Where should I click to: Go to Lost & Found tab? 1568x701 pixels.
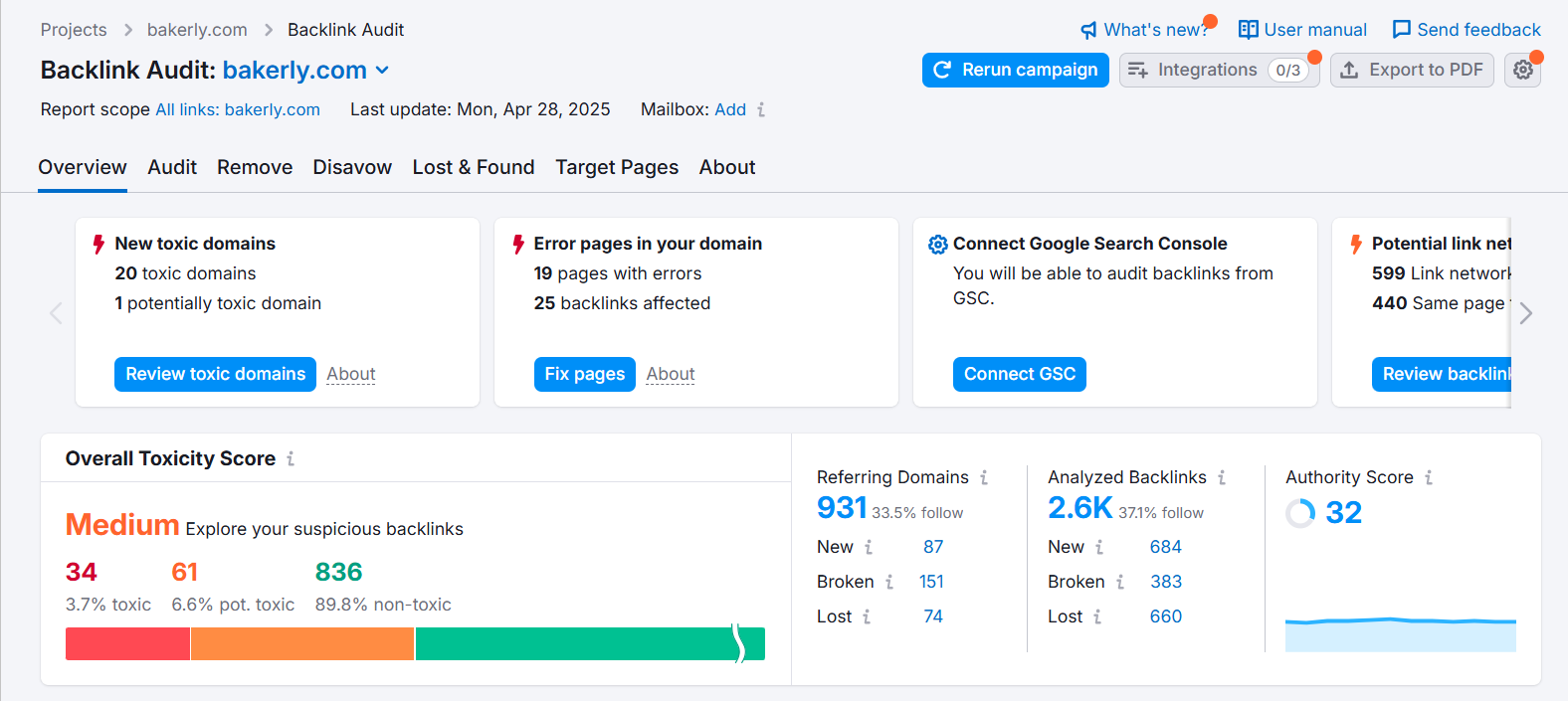pos(474,167)
